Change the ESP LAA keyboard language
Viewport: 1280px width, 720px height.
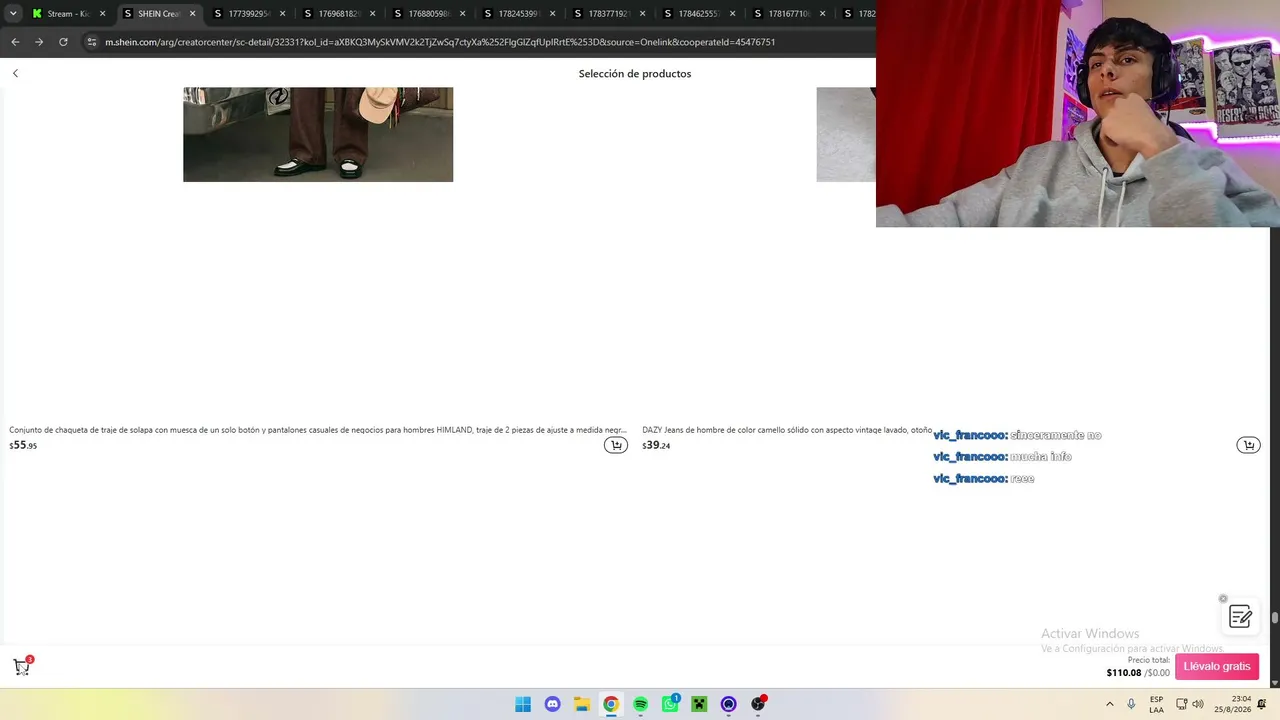[x=1156, y=704]
